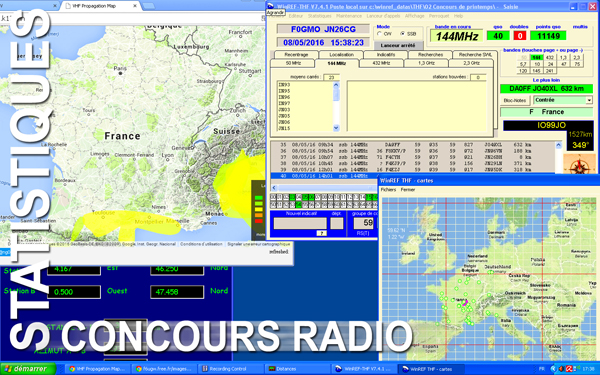Select the 5,7 band button in bandes grid

pyautogui.click(x=523, y=64)
